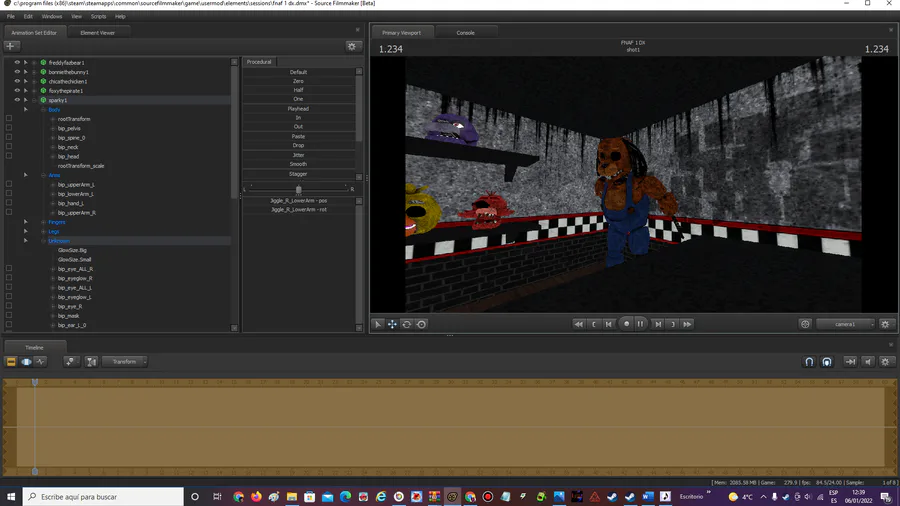
Task: Open viewport settings gear next to camera1
Action: pos(885,324)
